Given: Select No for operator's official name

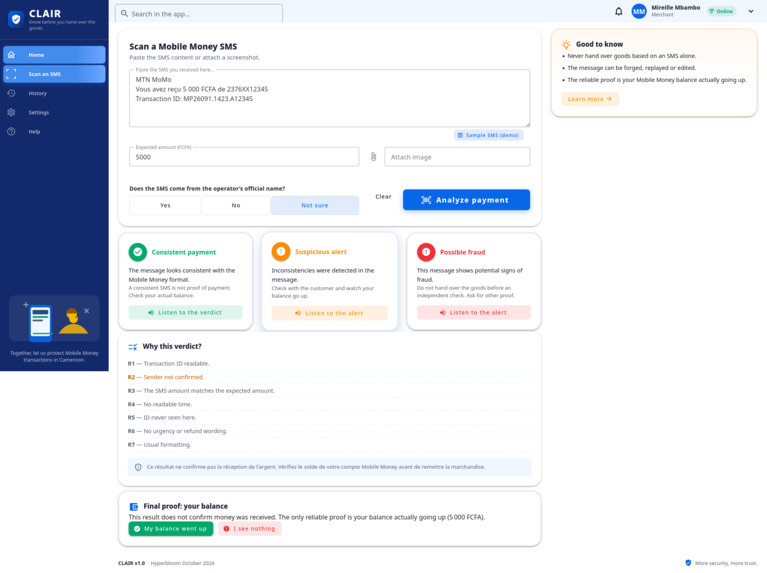Looking at the screenshot, I should pyautogui.click(x=236, y=205).
